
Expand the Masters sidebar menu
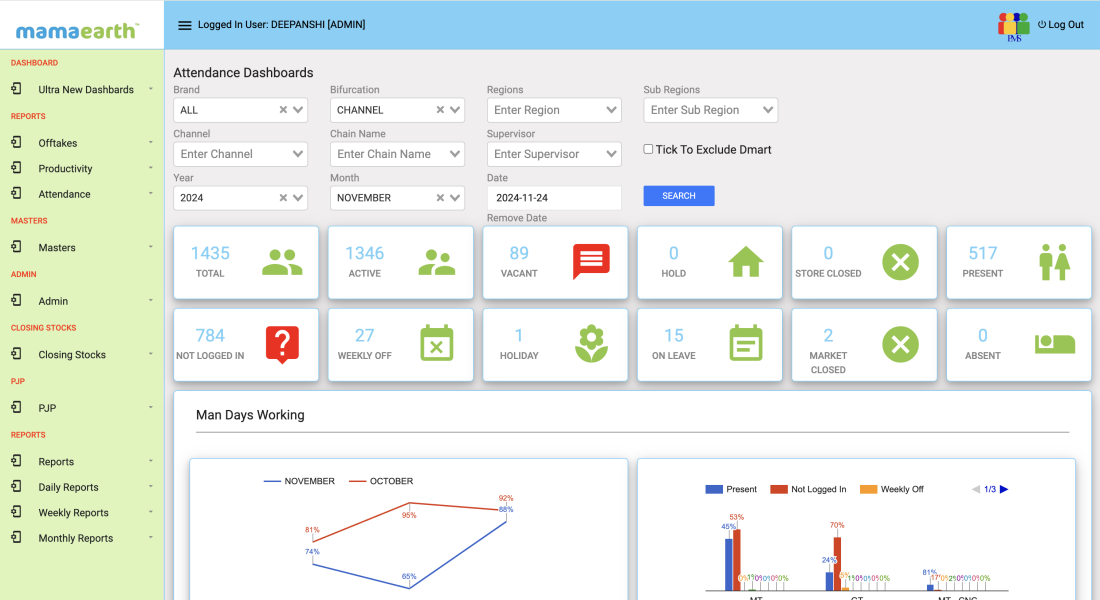tap(82, 247)
